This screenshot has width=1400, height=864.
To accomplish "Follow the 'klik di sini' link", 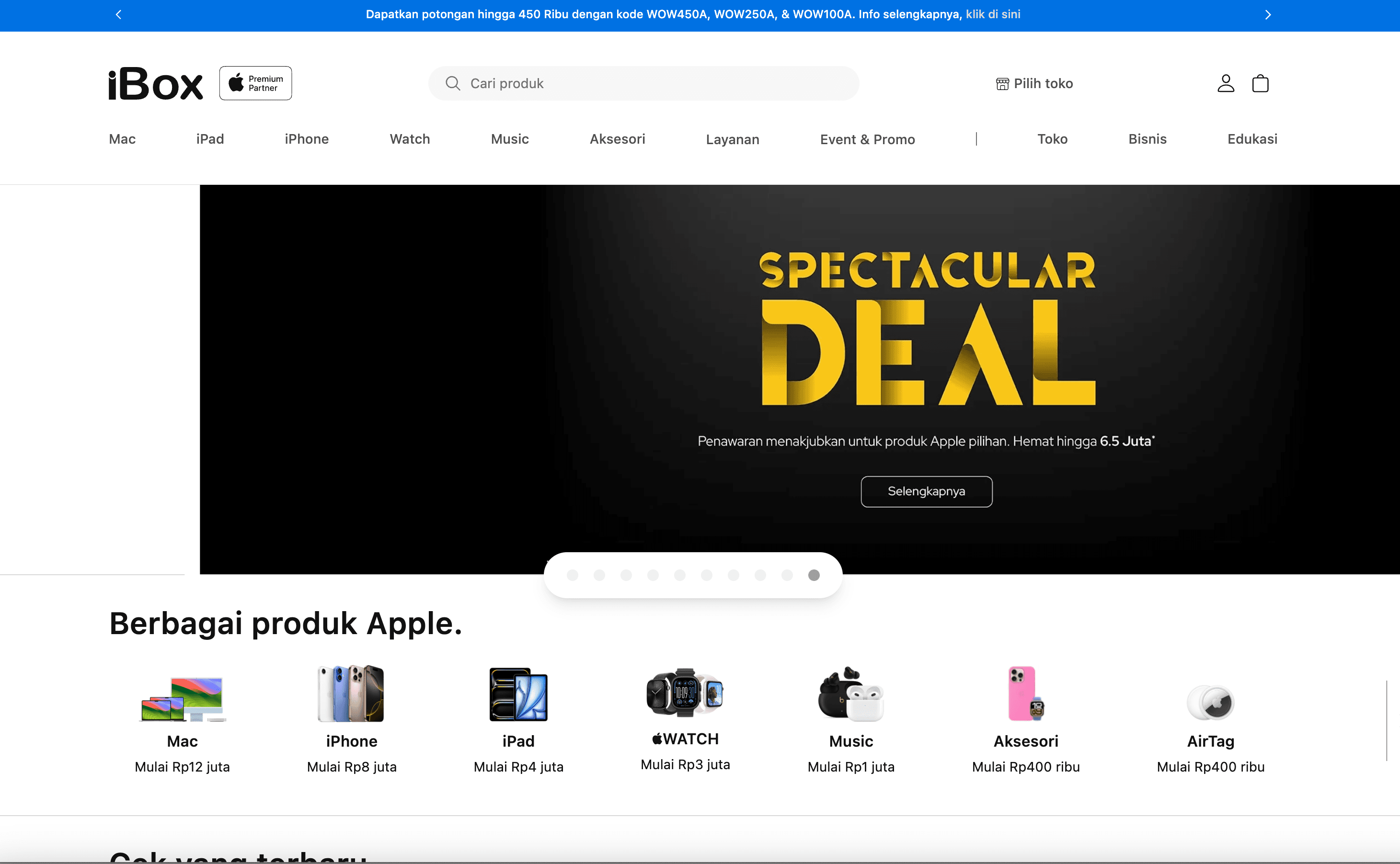I will click(x=993, y=14).
